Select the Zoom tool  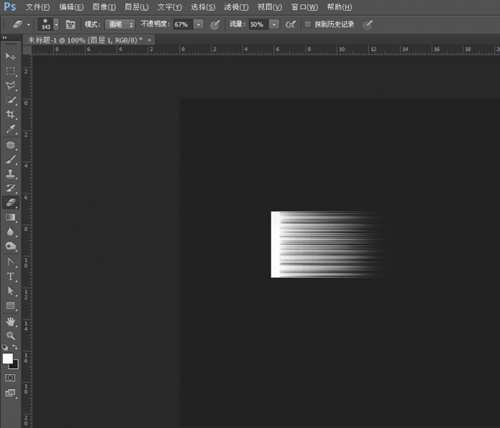click(11, 335)
